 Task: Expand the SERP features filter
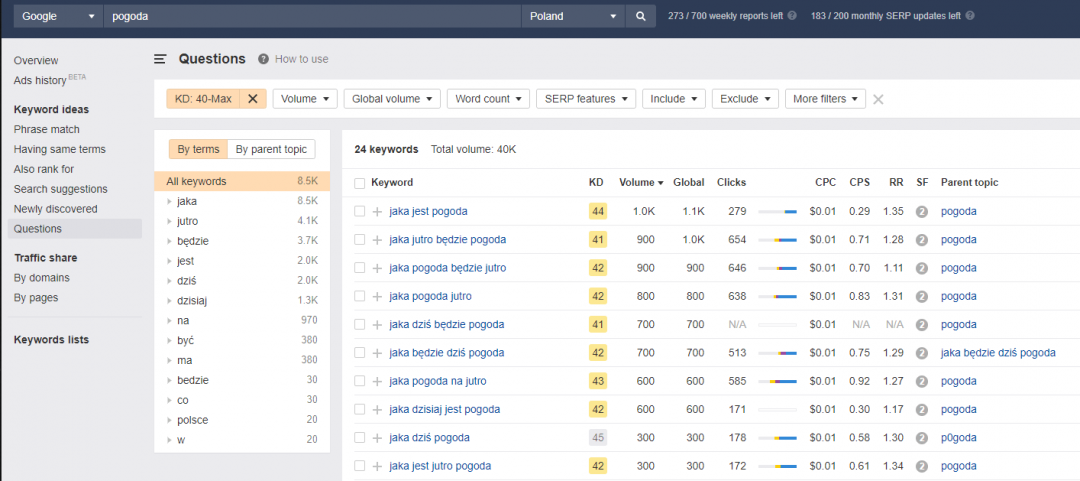(585, 99)
